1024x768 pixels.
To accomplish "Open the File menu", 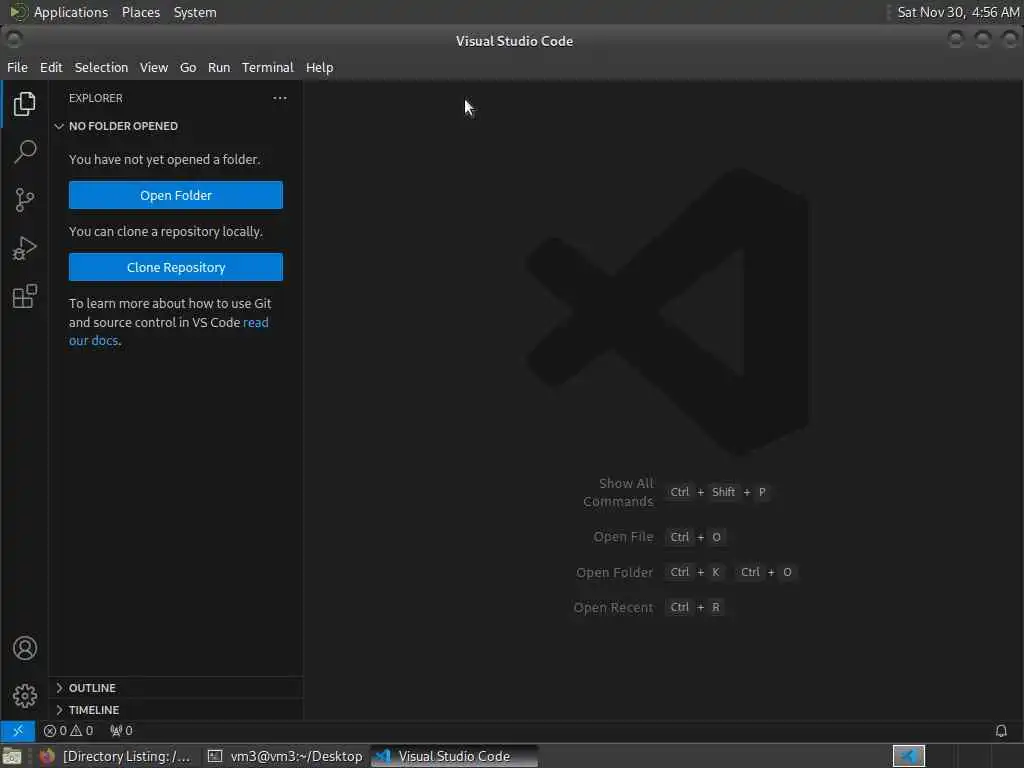I will 18,67.
